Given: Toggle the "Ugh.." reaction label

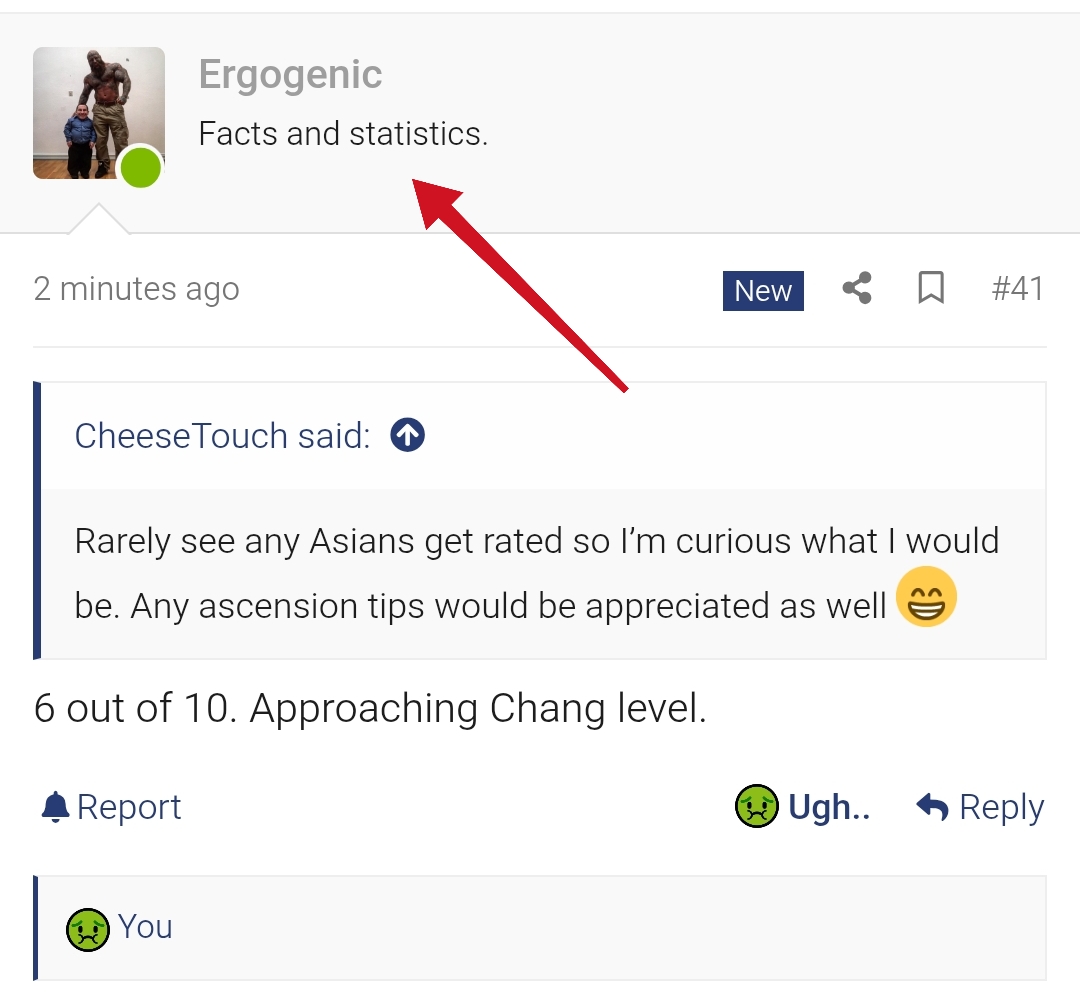Looking at the screenshot, I should (829, 807).
